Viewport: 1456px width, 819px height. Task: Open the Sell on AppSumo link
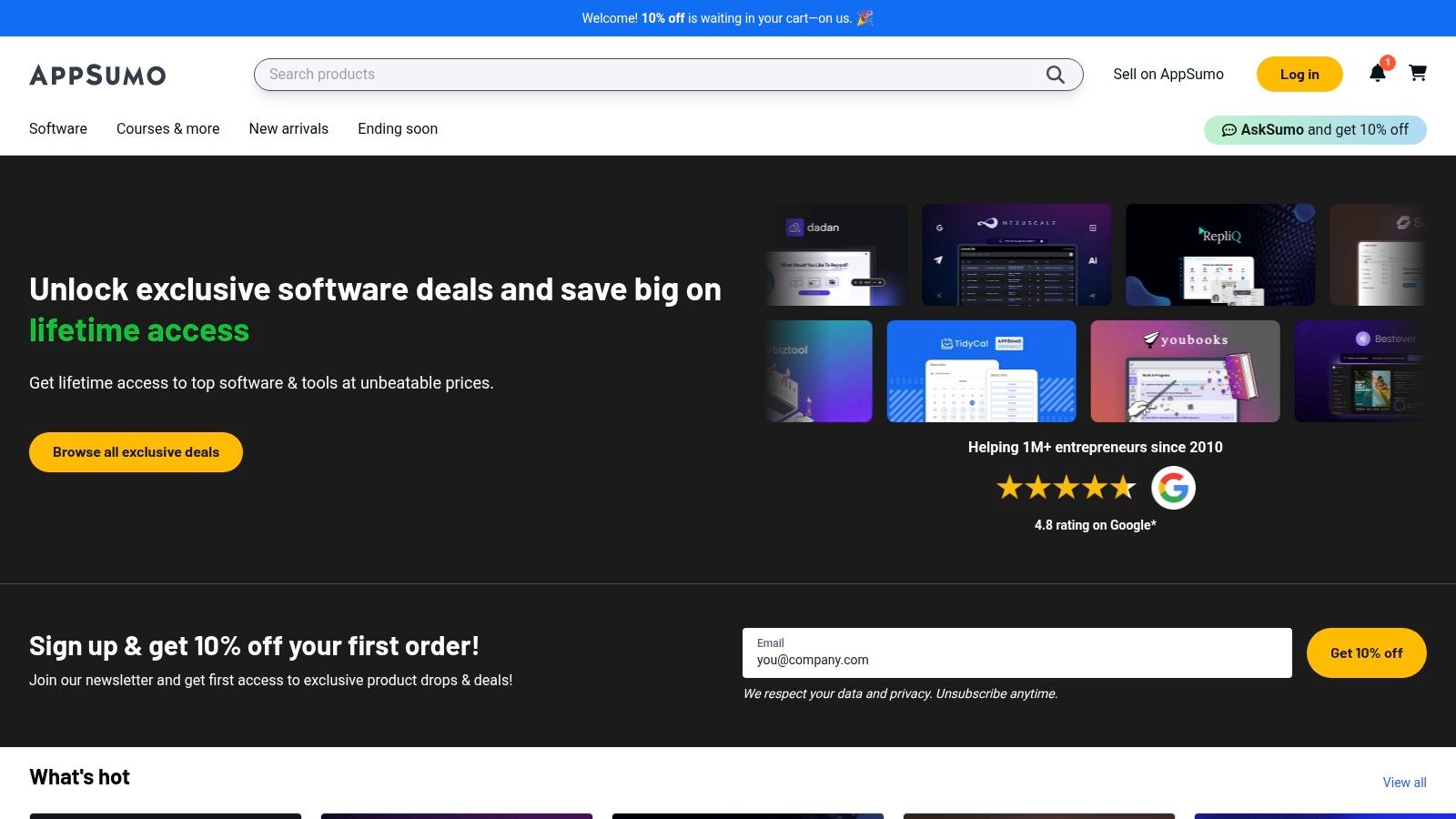click(1168, 75)
